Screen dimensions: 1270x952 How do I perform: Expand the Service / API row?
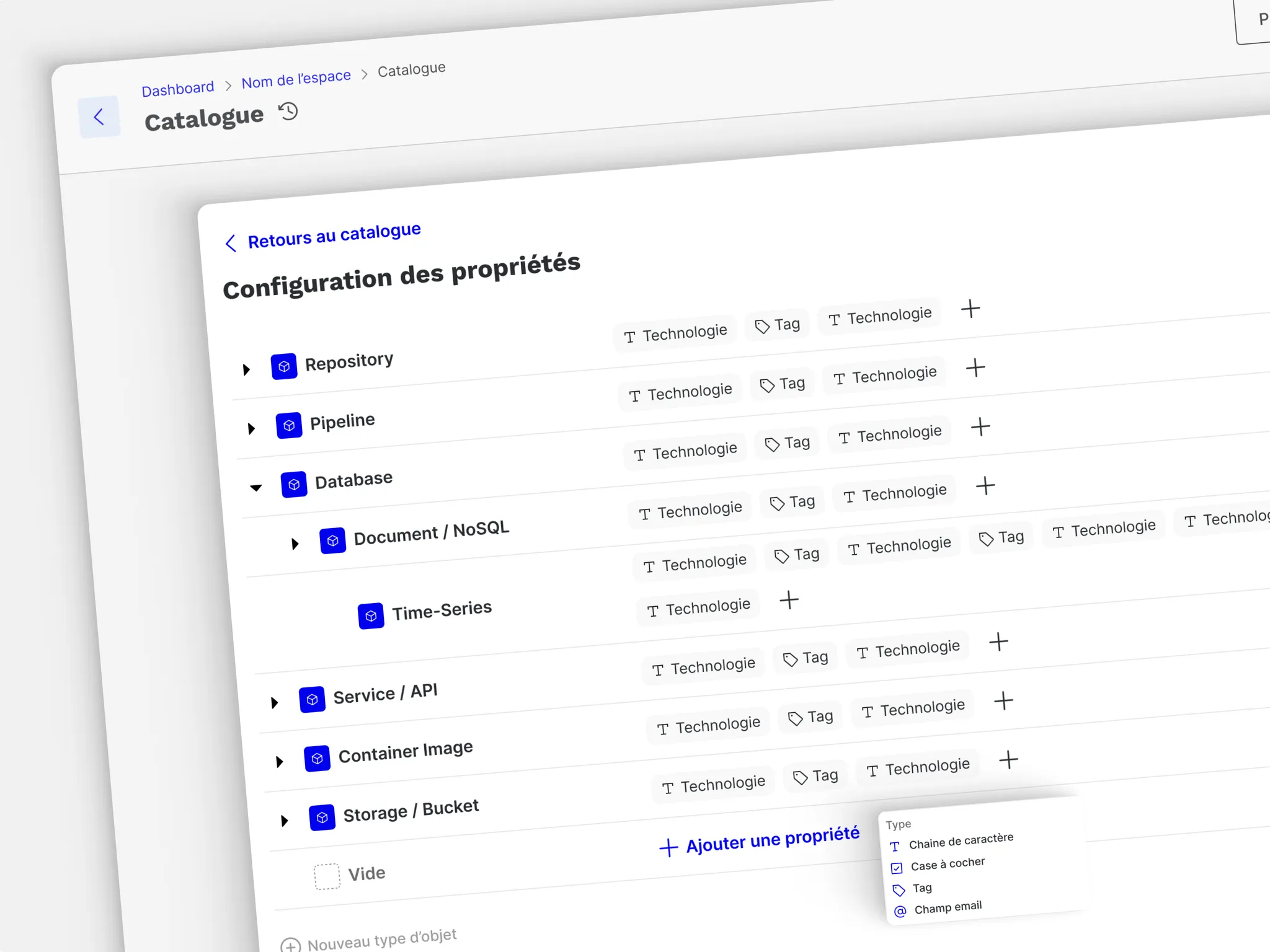pos(274,702)
